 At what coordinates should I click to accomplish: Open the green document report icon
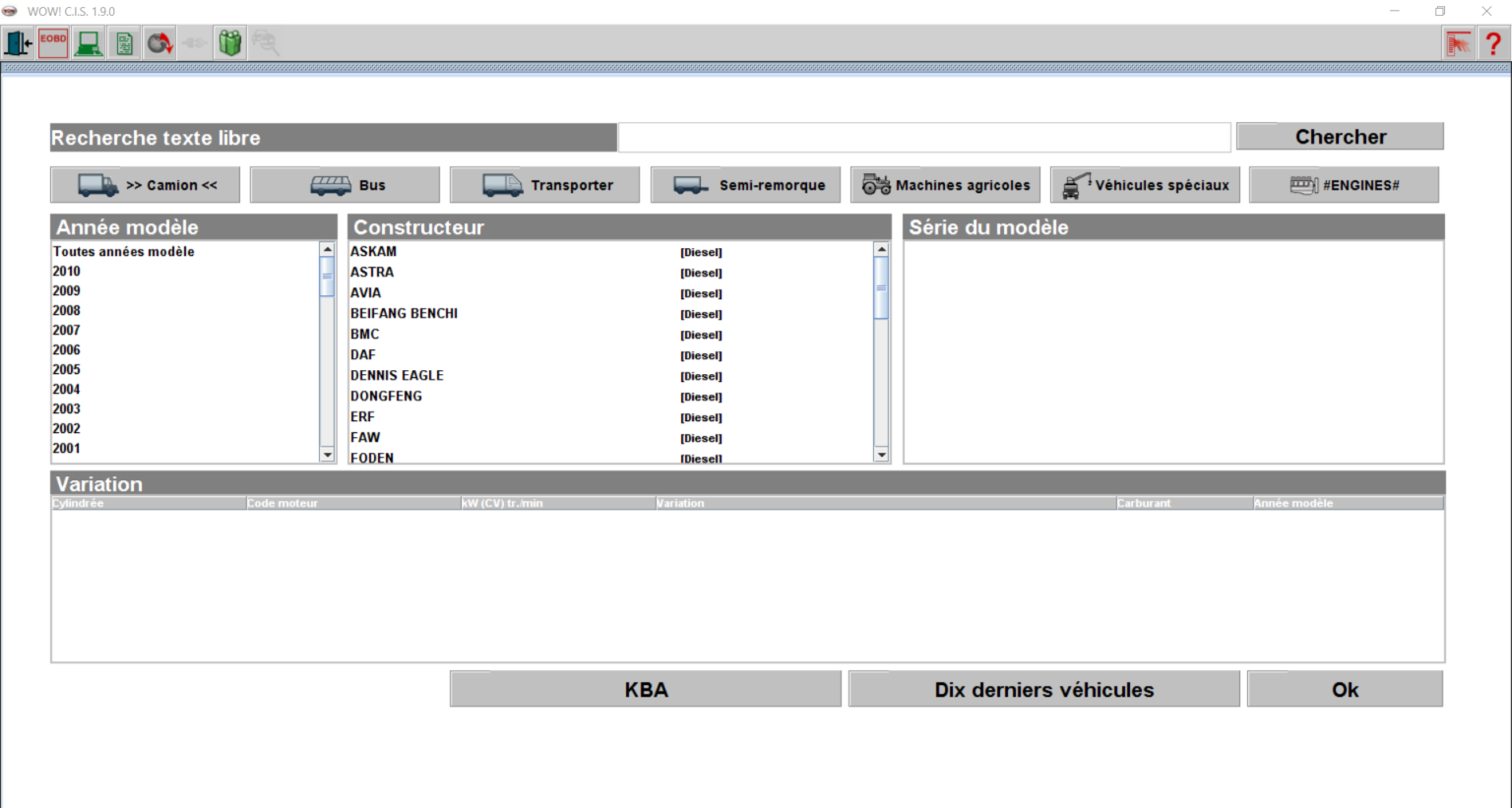(124, 43)
